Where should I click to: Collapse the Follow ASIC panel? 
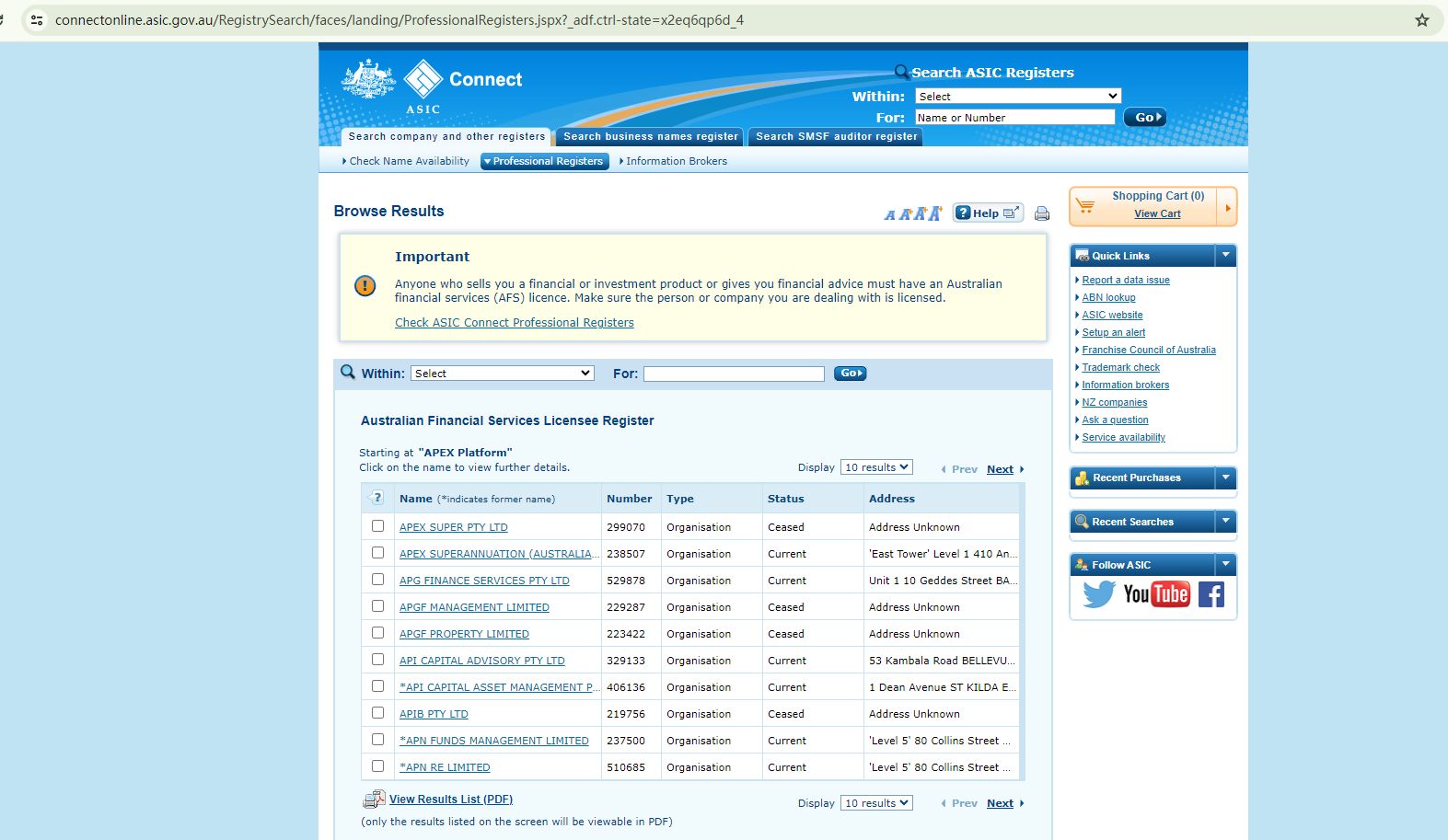(x=1225, y=564)
